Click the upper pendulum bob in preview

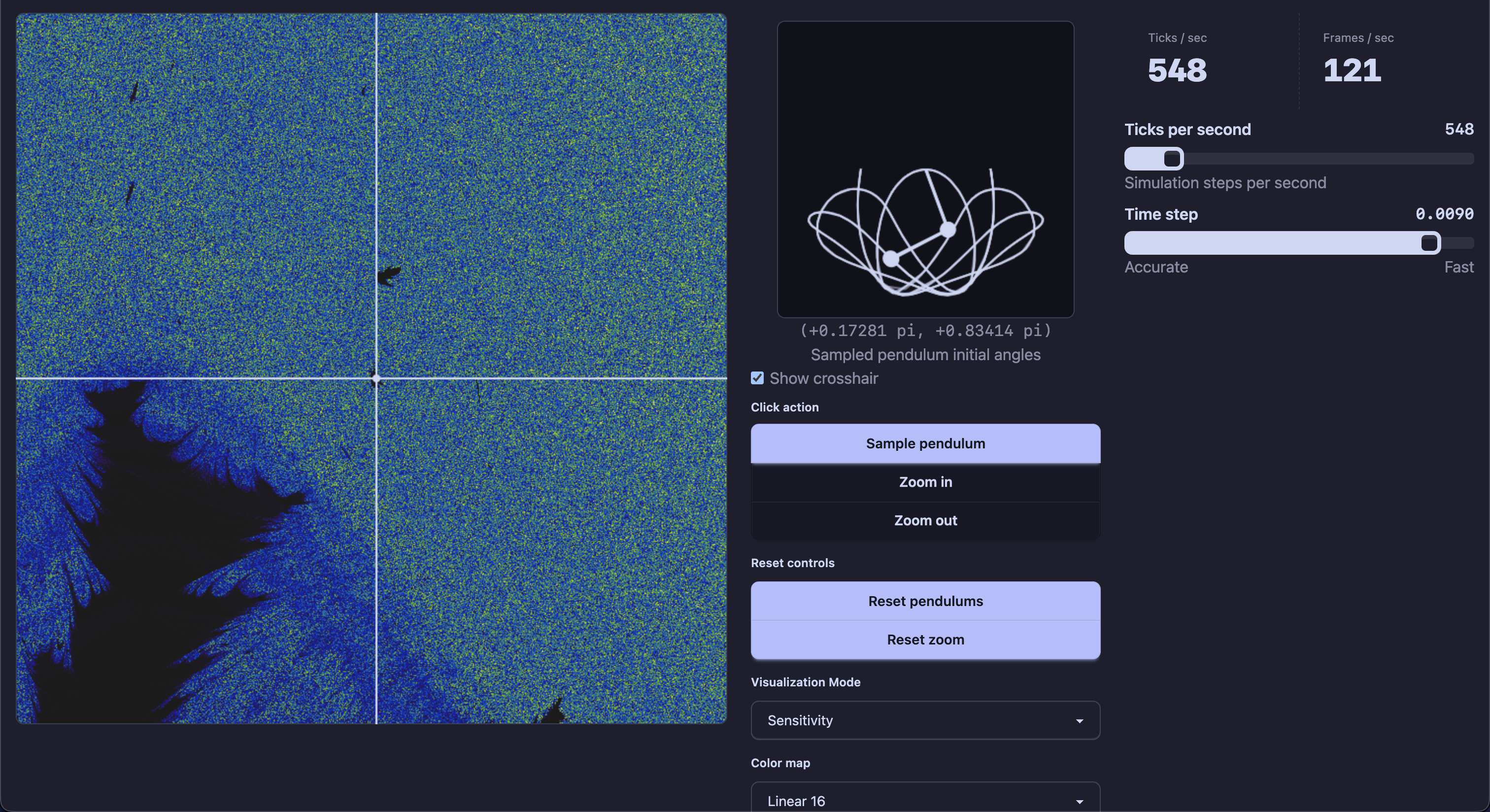(948, 230)
